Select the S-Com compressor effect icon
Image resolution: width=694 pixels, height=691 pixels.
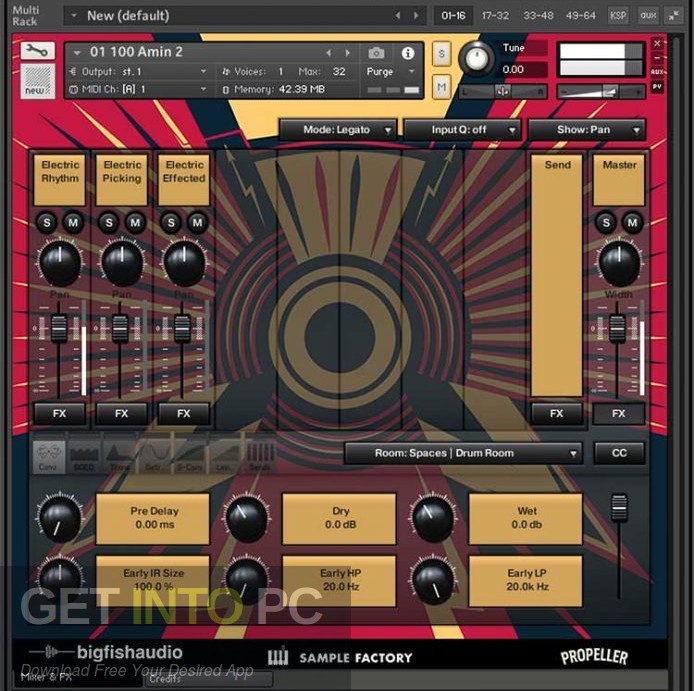[x=189, y=456]
